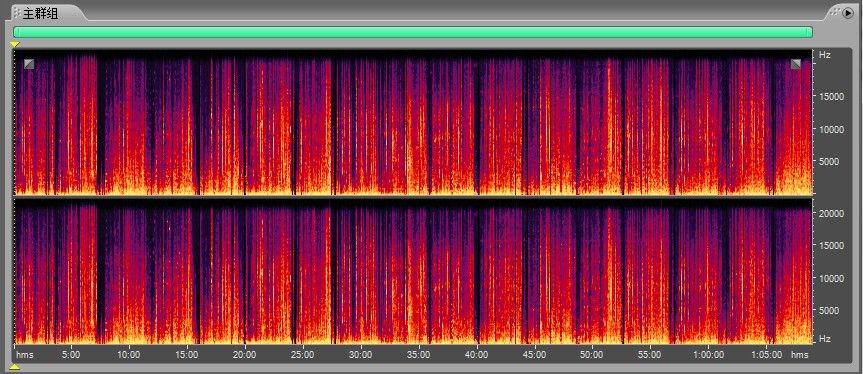Click the top yellow playhead marker
The width and height of the screenshot is (863, 374).
tap(15, 44)
